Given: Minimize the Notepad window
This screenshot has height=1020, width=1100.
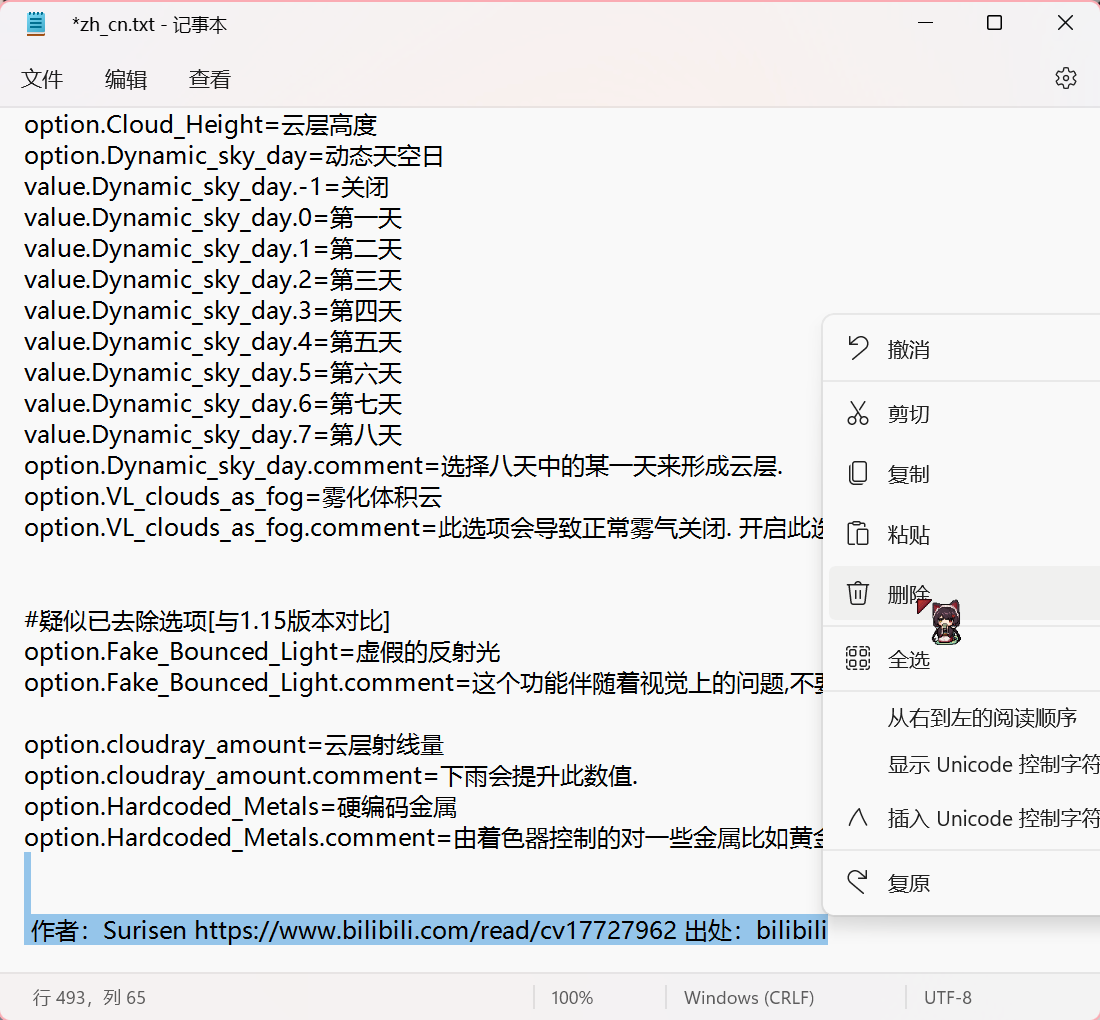Looking at the screenshot, I should 925,23.
